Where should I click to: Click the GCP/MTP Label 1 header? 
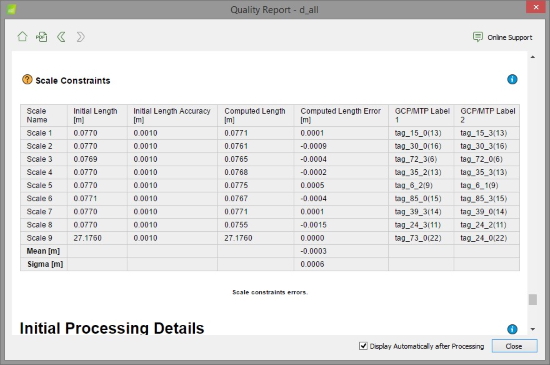click(x=422, y=115)
